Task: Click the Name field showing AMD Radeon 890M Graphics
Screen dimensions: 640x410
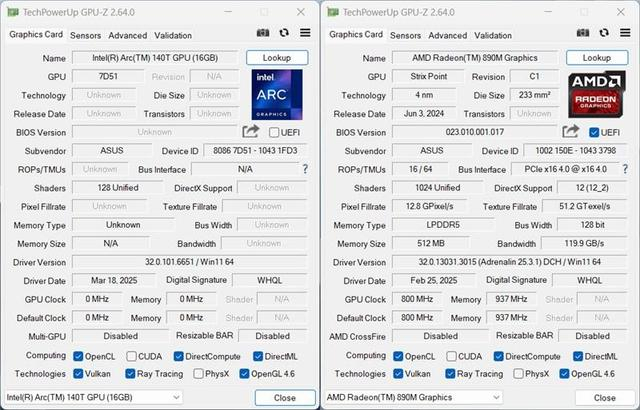Action: pyautogui.click(x=475, y=58)
